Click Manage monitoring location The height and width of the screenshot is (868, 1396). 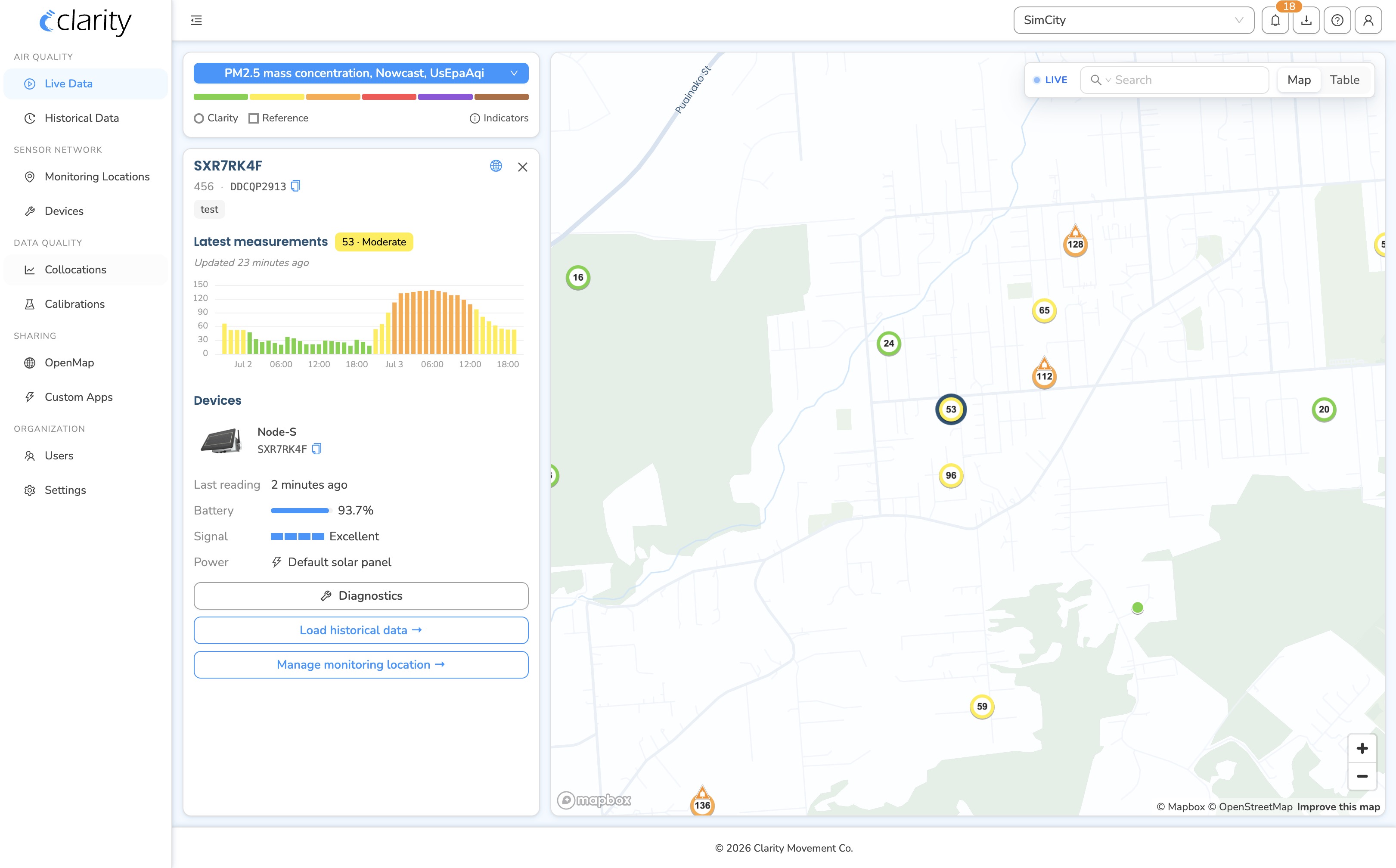coord(360,665)
